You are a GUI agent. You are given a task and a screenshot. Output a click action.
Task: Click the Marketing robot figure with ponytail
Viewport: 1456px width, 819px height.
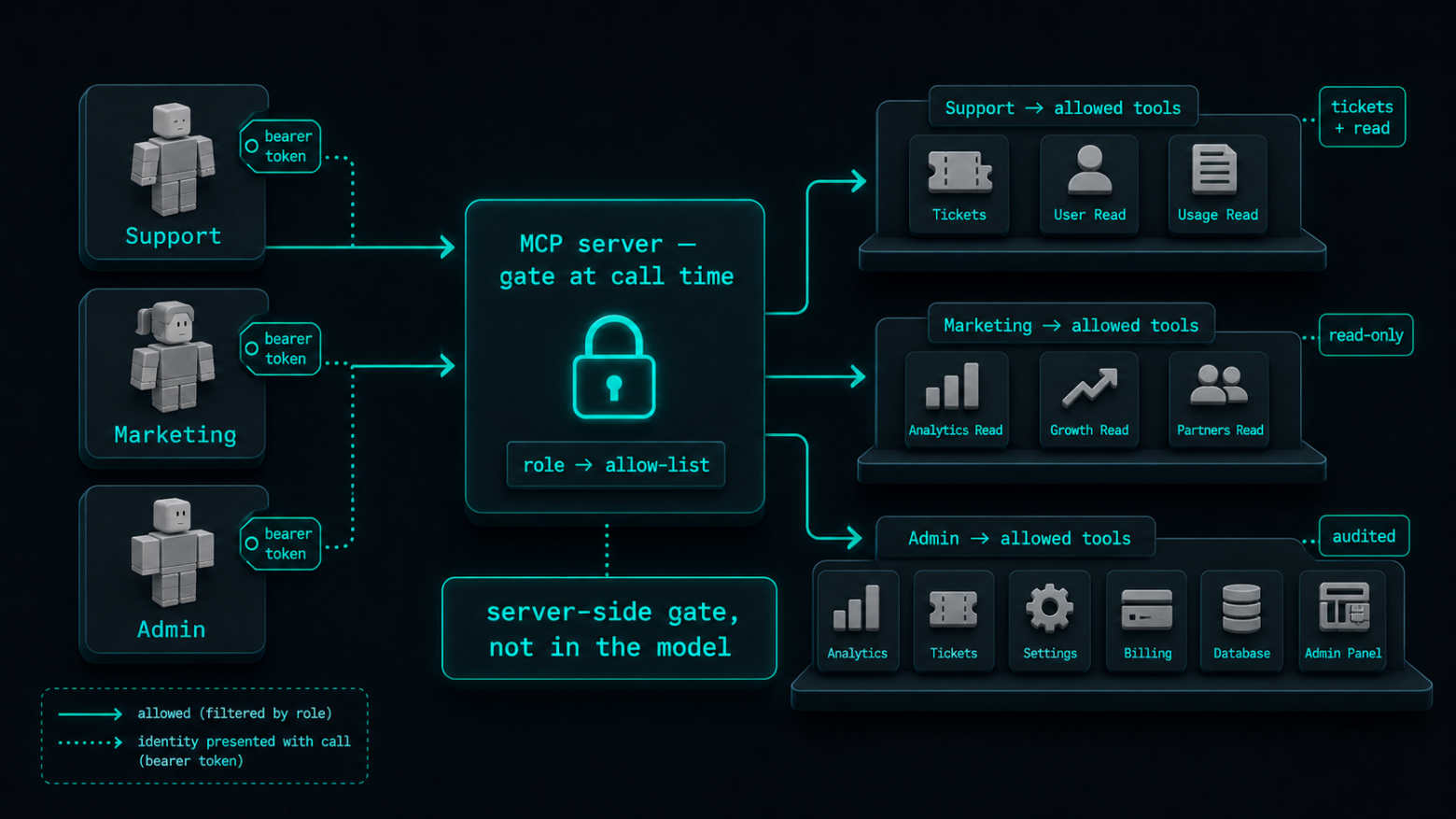(x=173, y=357)
